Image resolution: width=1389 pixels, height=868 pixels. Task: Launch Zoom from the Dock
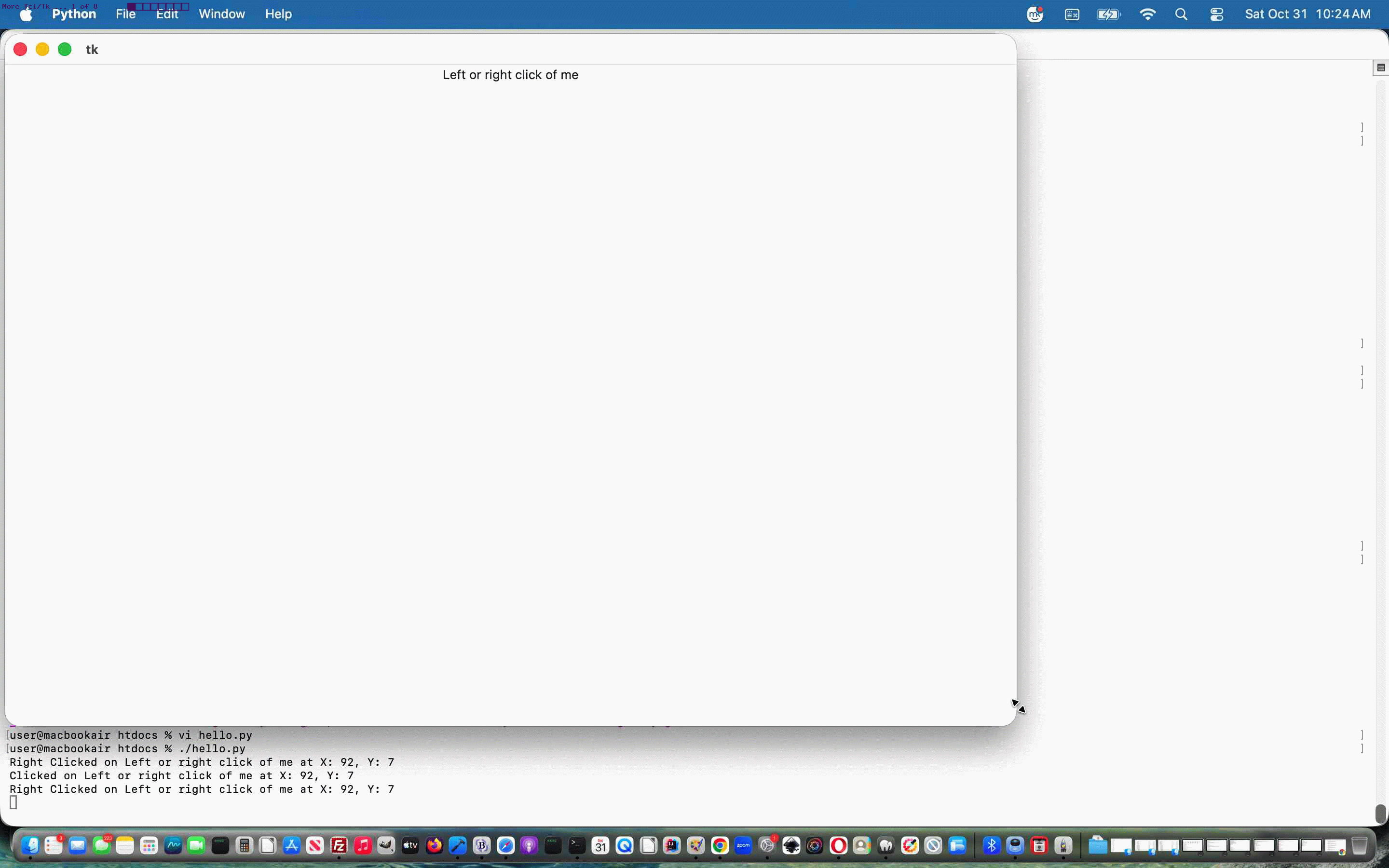click(743, 845)
